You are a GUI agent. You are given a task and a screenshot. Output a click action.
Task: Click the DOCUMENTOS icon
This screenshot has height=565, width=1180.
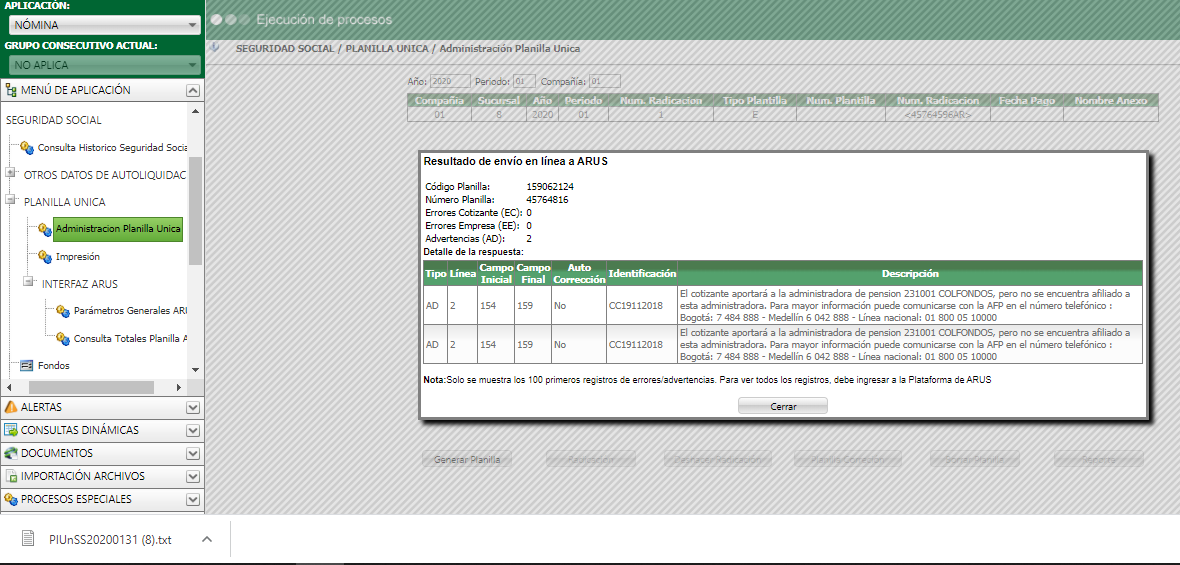coord(11,454)
